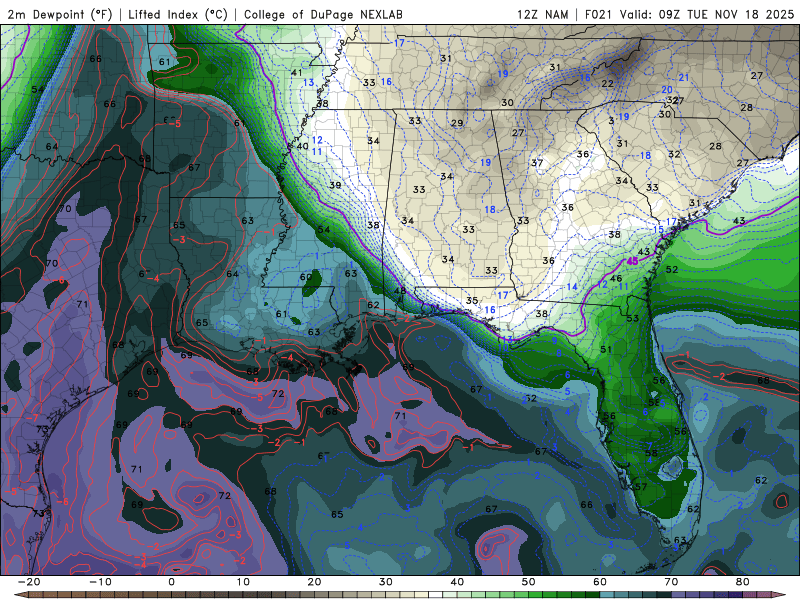The height and width of the screenshot is (600, 800).
Task: Click the '70' label on the color scale
Action: (671, 582)
